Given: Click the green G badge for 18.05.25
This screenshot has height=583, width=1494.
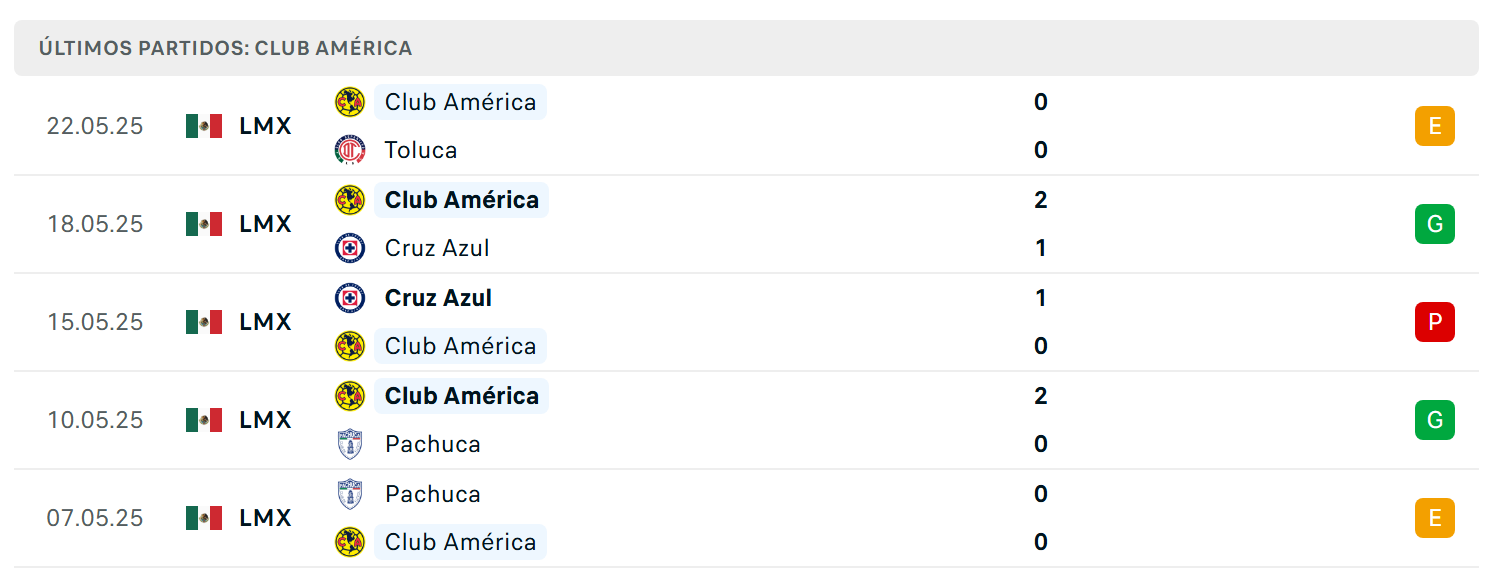Looking at the screenshot, I should point(1435,224).
